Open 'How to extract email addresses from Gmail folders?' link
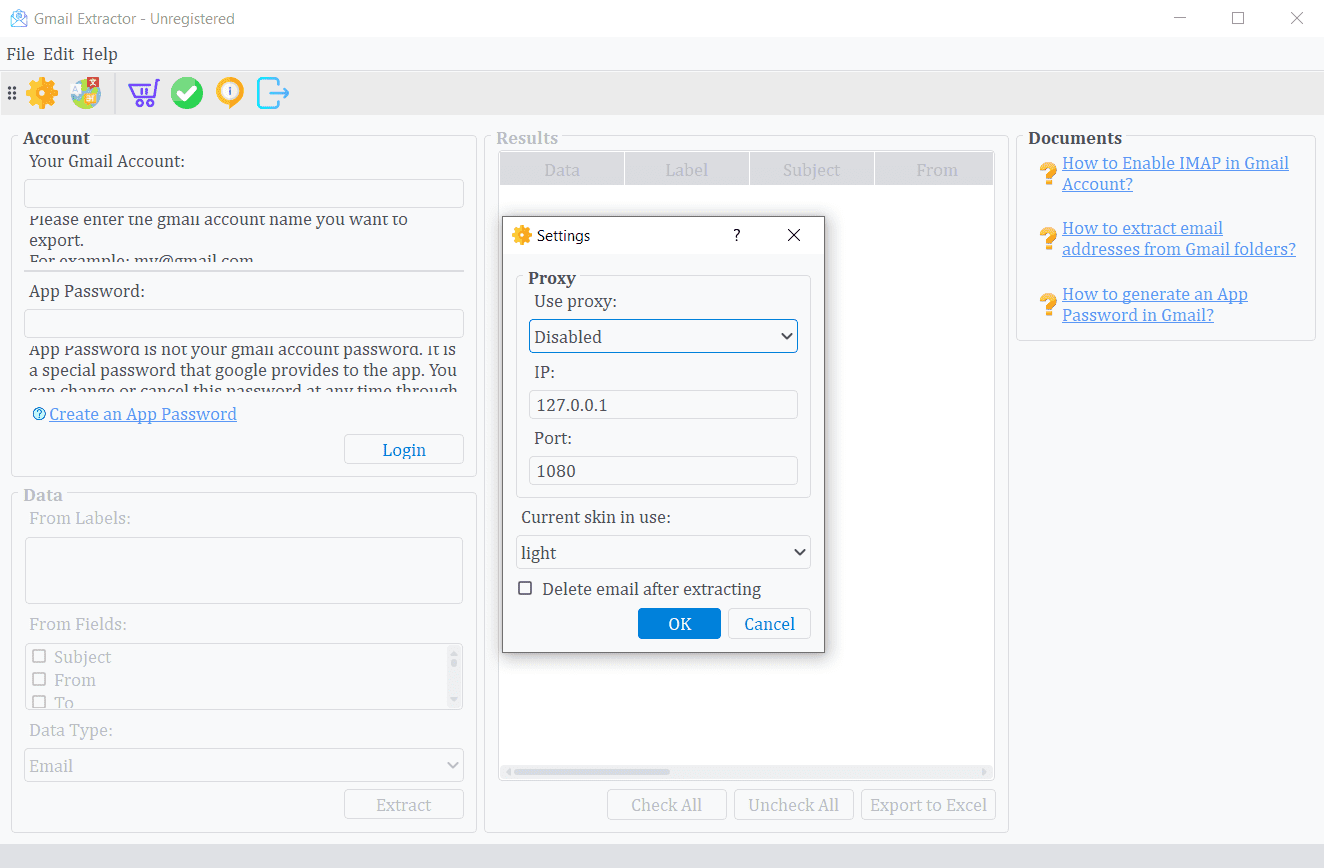Image resolution: width=1324 pixels, height=868 pixels. click(x=1179, y=238)
